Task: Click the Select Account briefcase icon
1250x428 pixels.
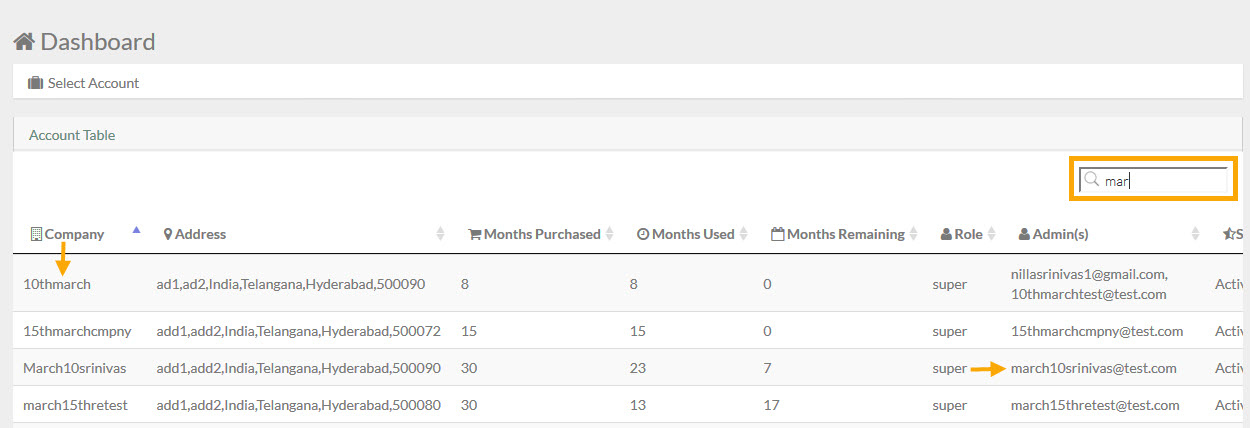Action: (35, 83)
